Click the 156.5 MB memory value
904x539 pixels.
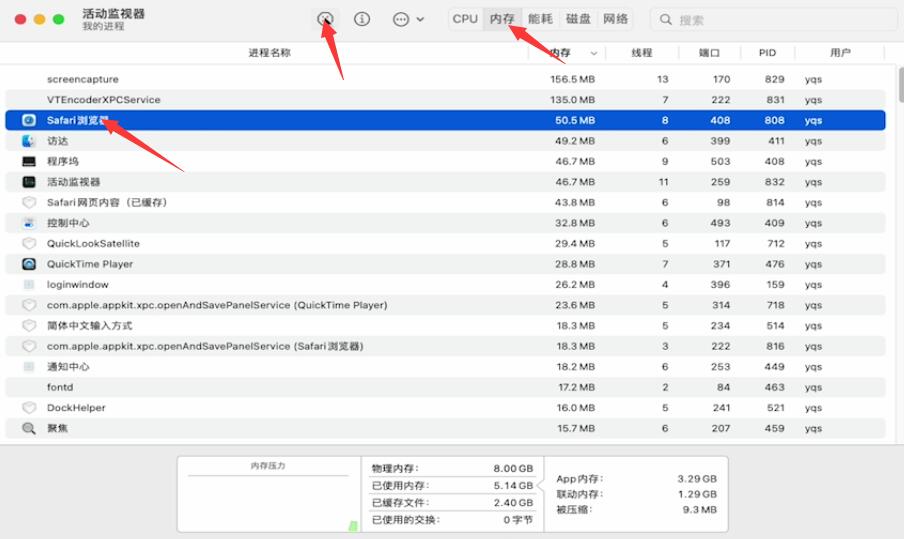click(572, 79)
